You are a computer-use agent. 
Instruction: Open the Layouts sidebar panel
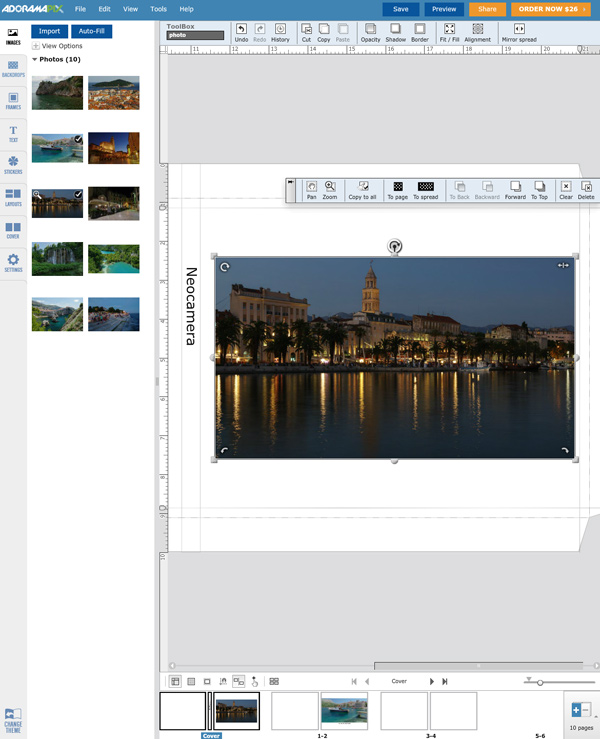pos(13,197)
